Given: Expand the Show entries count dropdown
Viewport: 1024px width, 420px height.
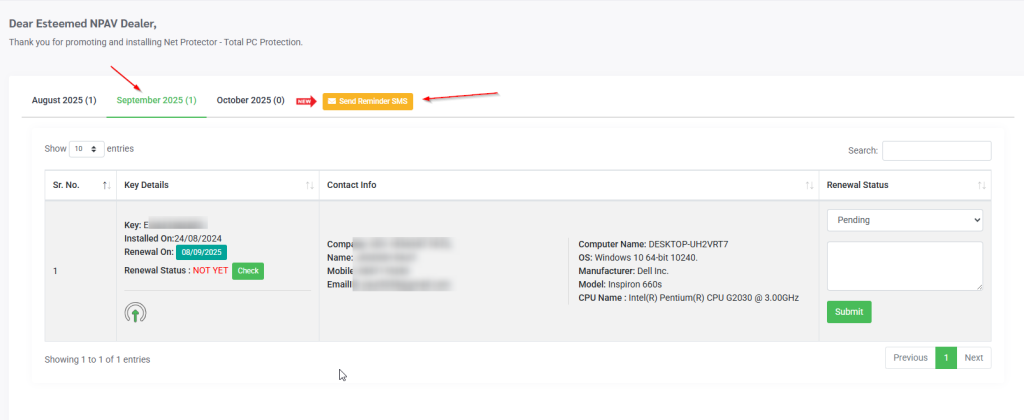Looking at the screenshot, I should 87,149.
